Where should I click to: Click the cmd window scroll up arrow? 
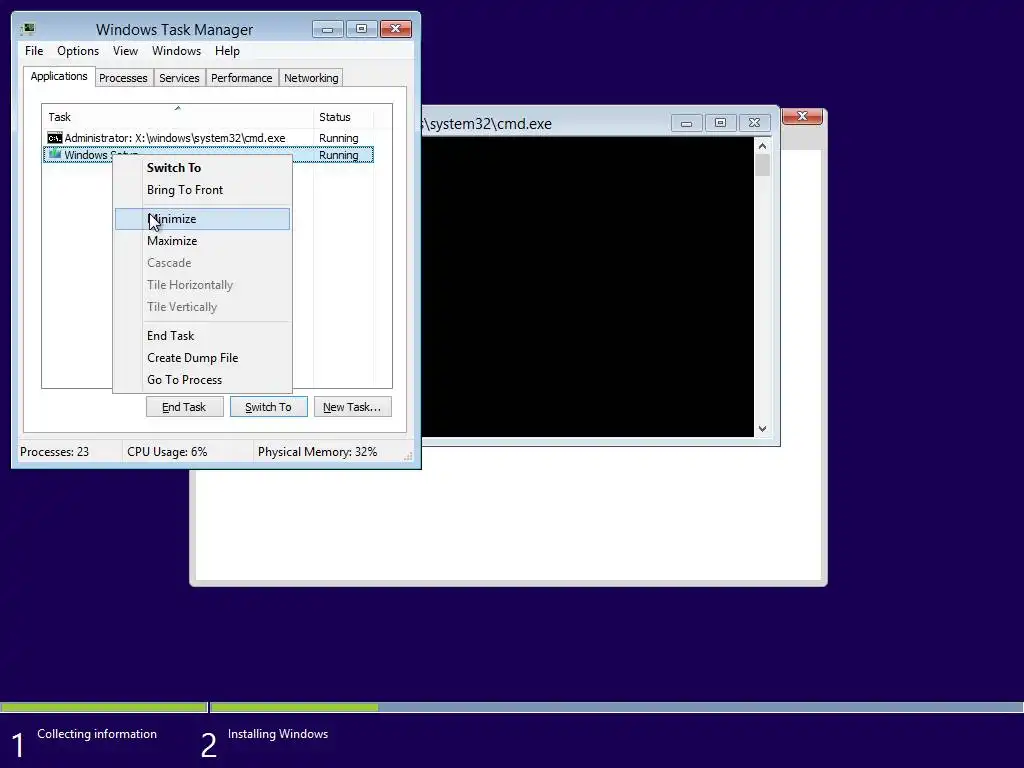coord(762,146)
